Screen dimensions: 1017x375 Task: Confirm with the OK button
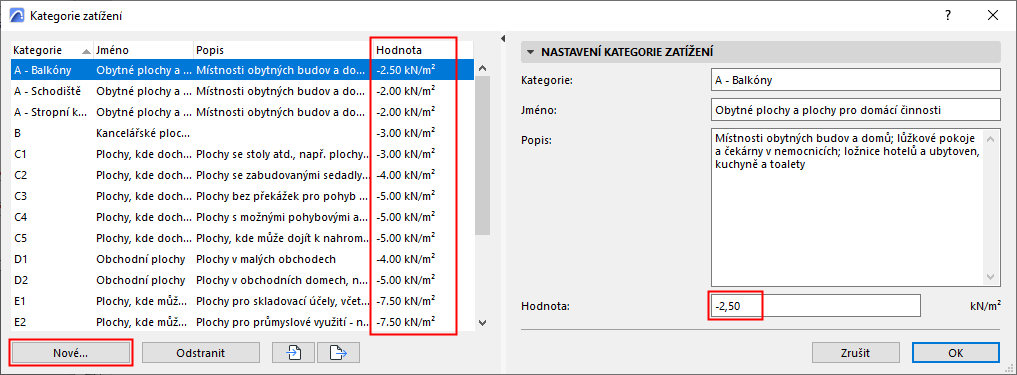tap(955, 353)
